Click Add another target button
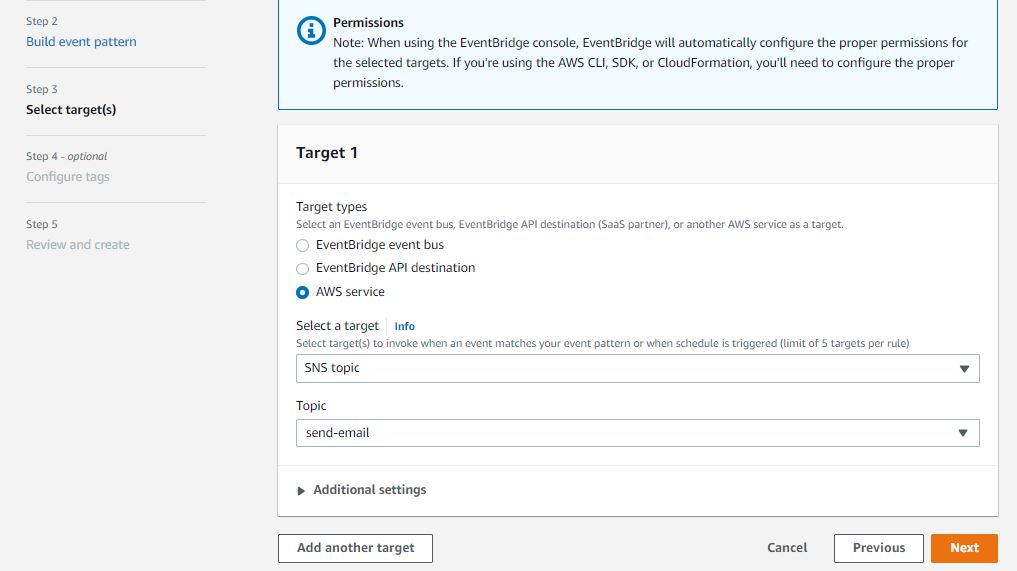1017x571 pixels. 355,548
